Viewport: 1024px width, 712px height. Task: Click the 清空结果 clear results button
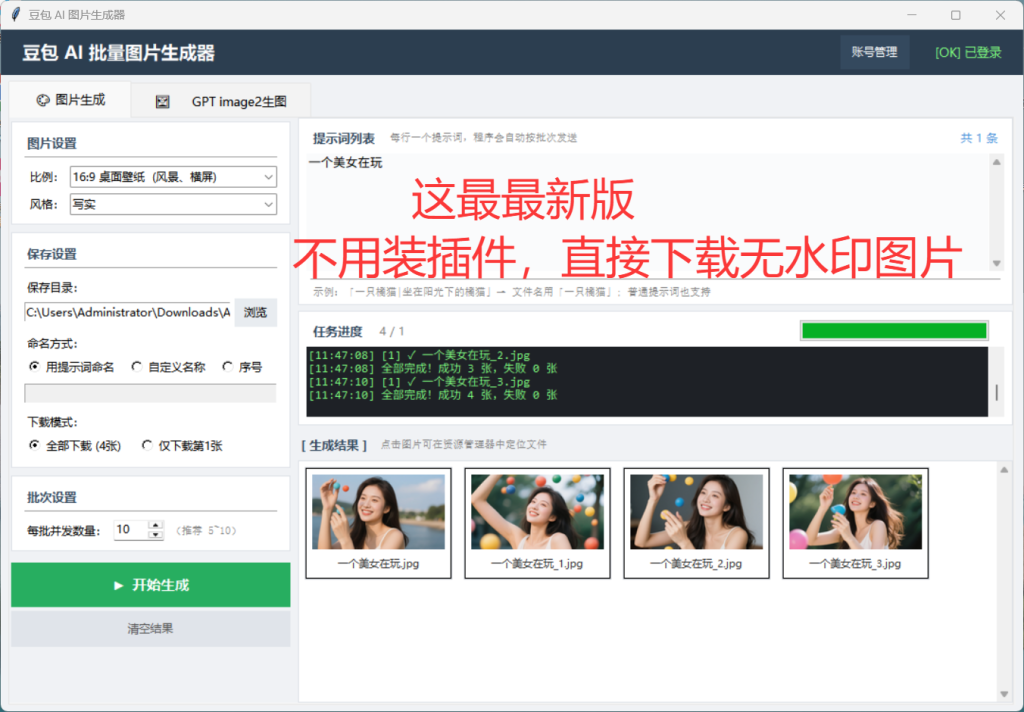click(151, 628)
